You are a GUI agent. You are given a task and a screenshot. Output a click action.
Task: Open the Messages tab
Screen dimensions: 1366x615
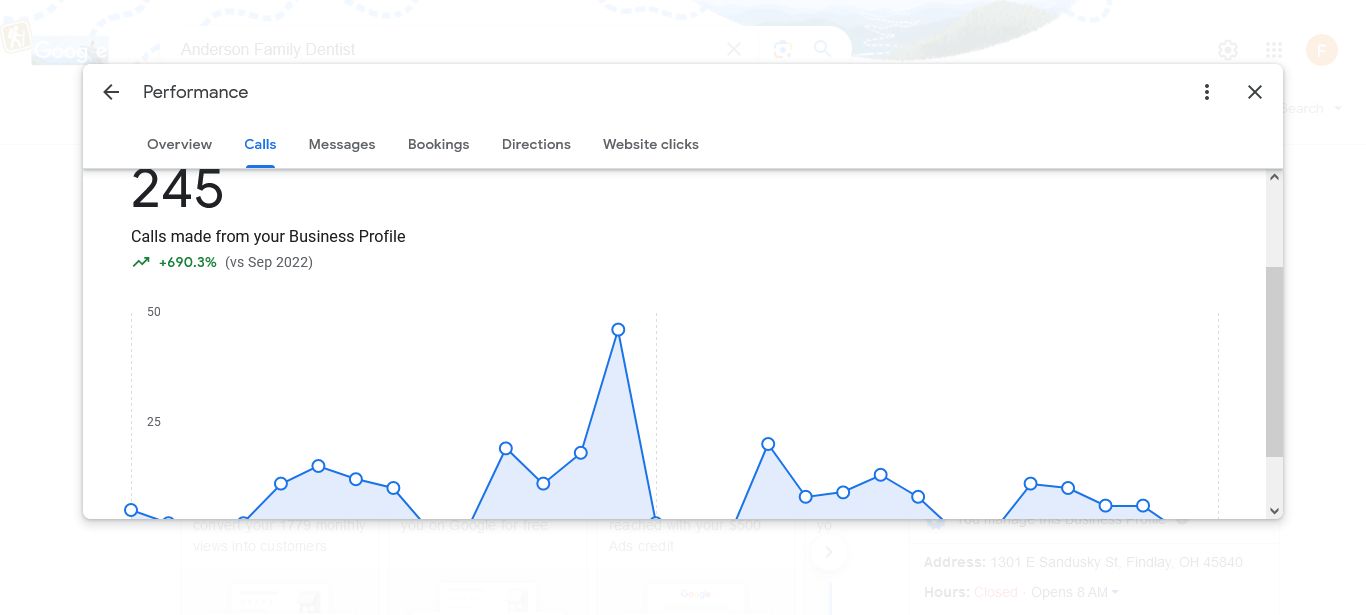click(x=342, y=144)
